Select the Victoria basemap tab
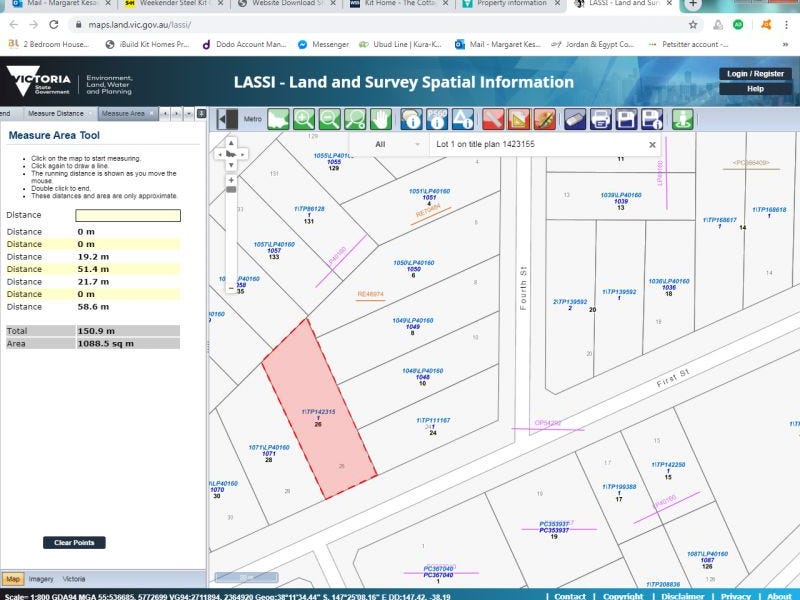This screenshot has height=600, width=800. (74, 579)
